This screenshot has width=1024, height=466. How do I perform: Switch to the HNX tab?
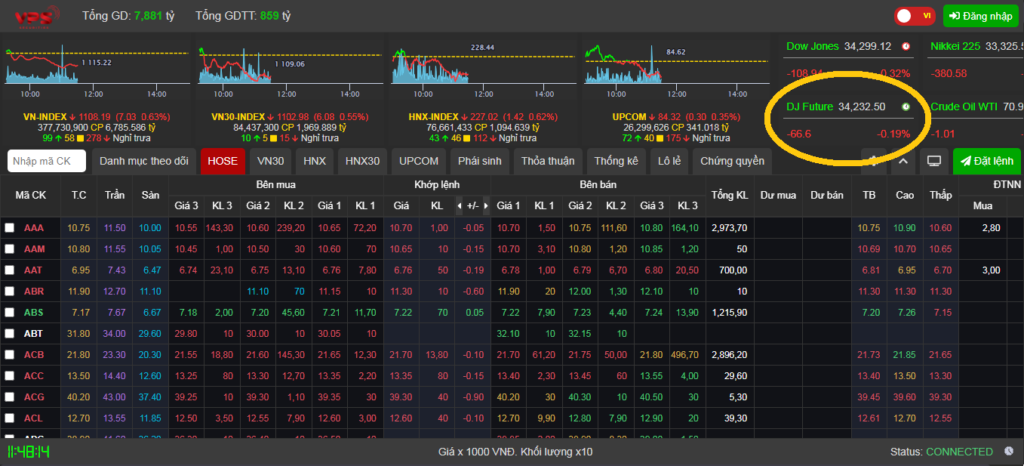tap(315, 161)
